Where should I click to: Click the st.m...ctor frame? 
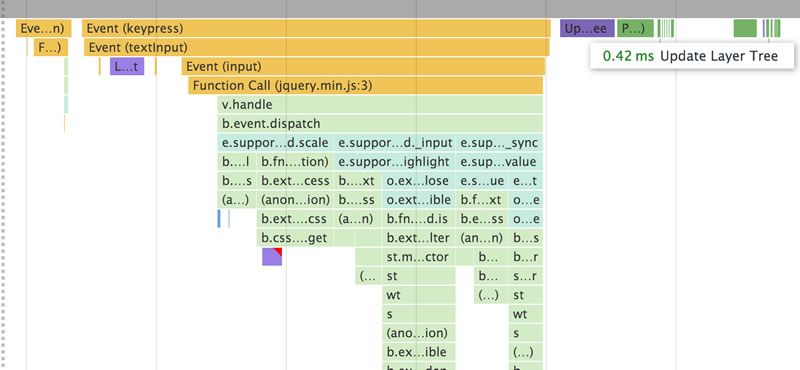418,257
